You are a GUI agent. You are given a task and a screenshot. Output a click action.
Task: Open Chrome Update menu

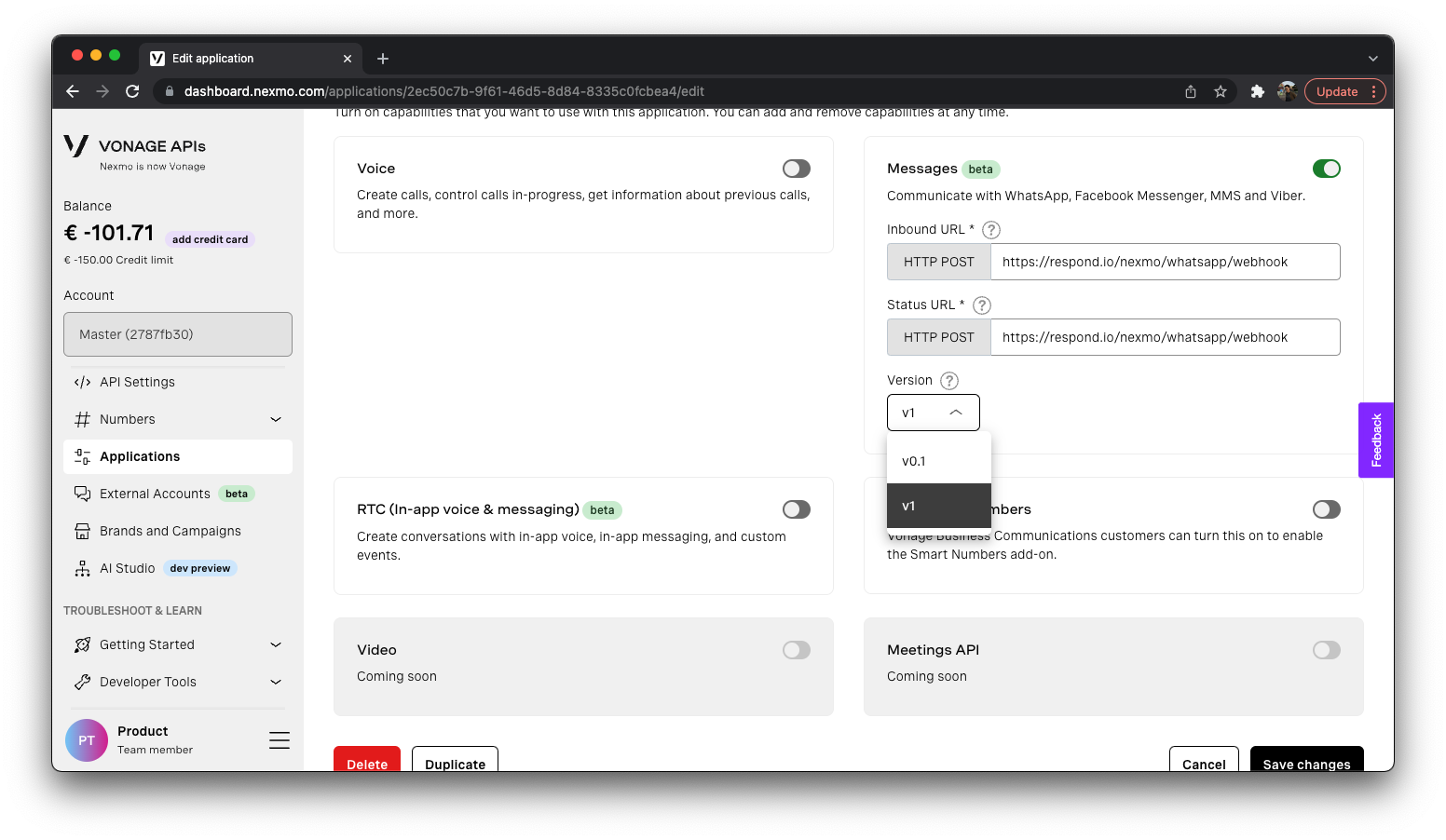click(1345, 91)
